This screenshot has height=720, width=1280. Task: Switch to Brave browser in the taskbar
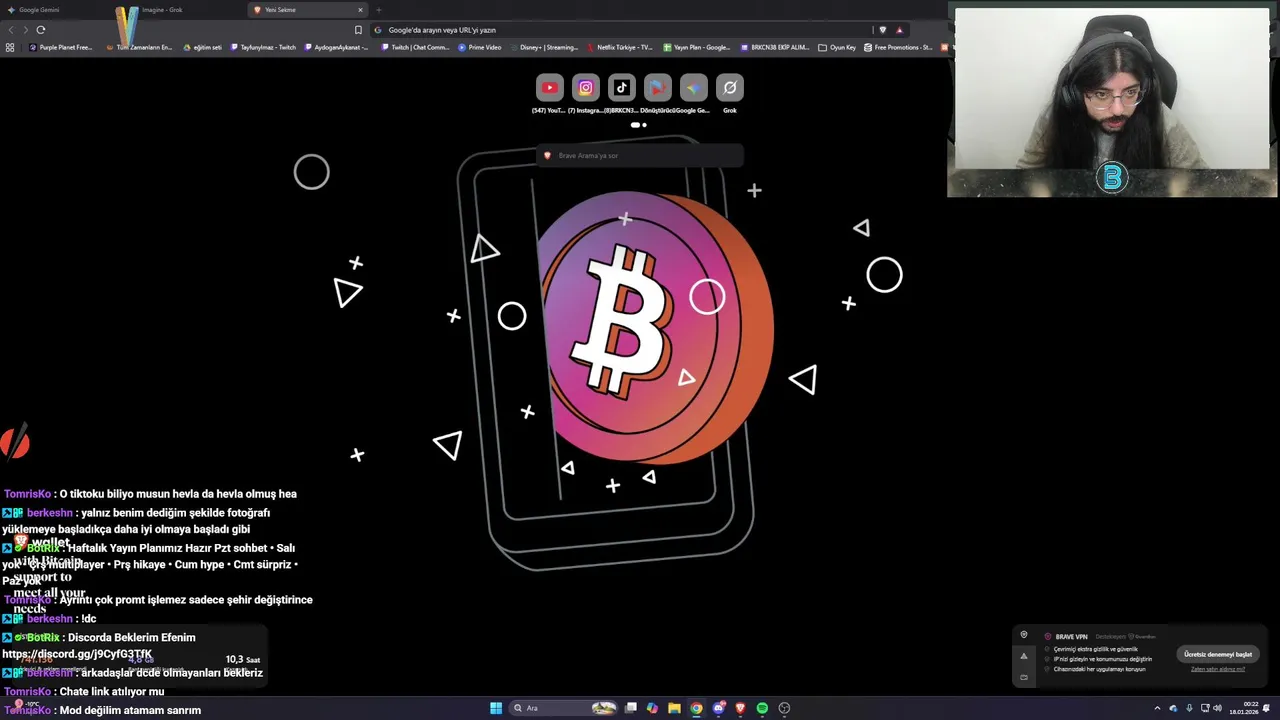740,708
